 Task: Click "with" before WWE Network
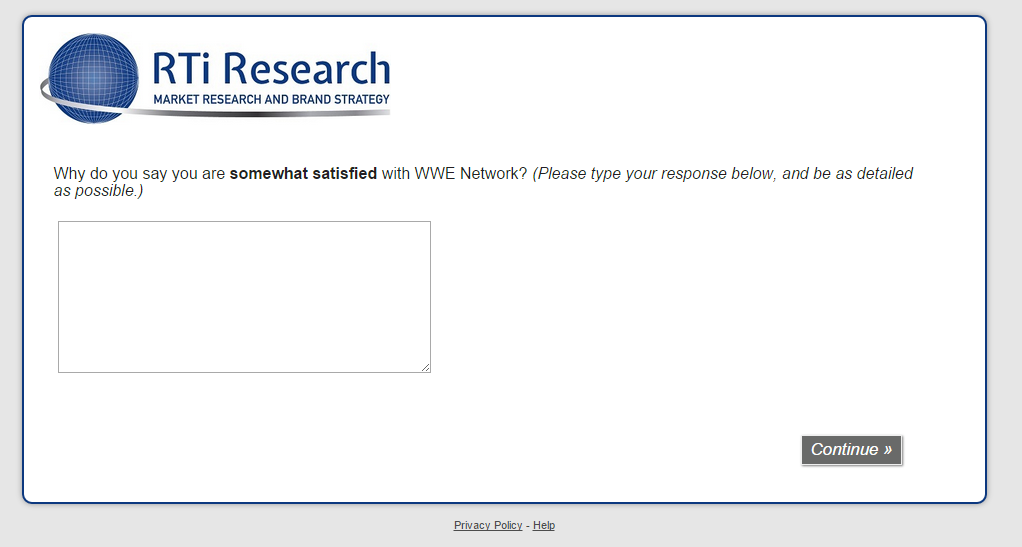click(x=396, y=174)
